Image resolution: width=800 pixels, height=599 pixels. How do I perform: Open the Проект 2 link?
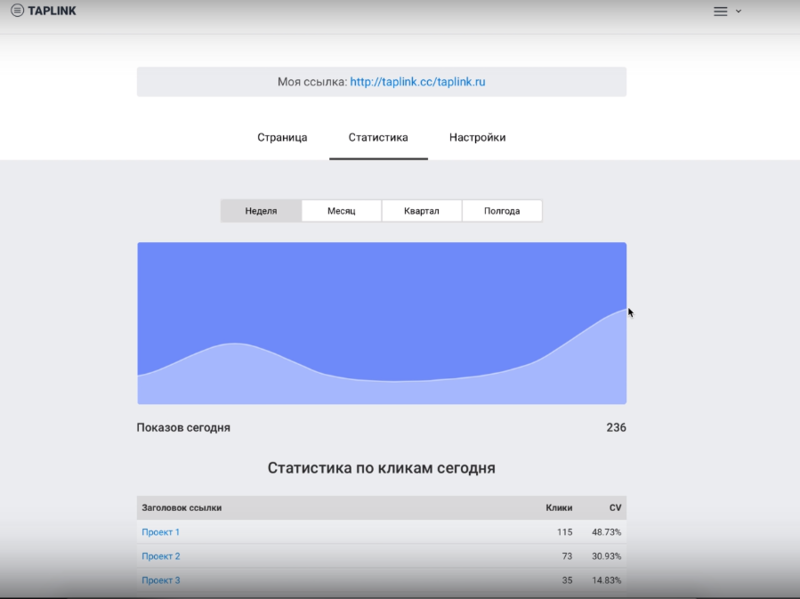point(161,556)
